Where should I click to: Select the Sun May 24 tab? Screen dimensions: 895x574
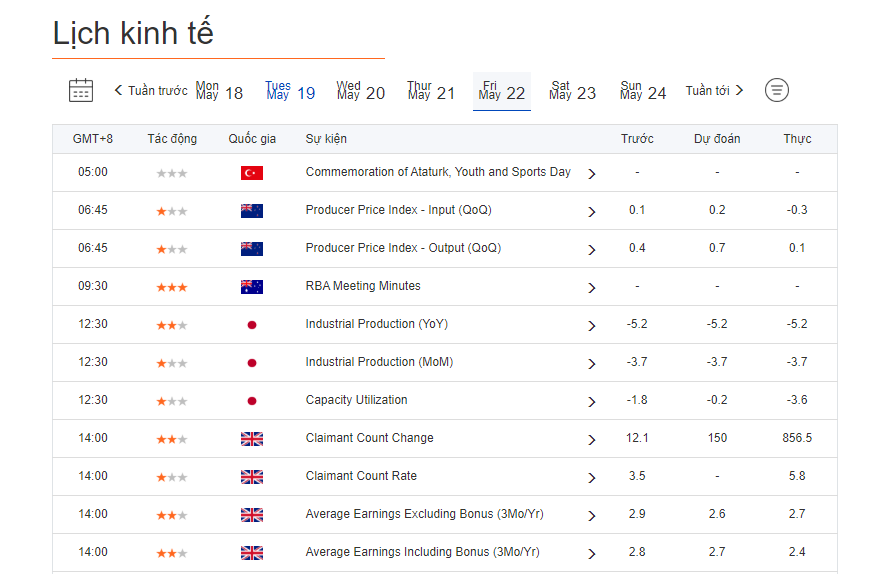point(643,91)
